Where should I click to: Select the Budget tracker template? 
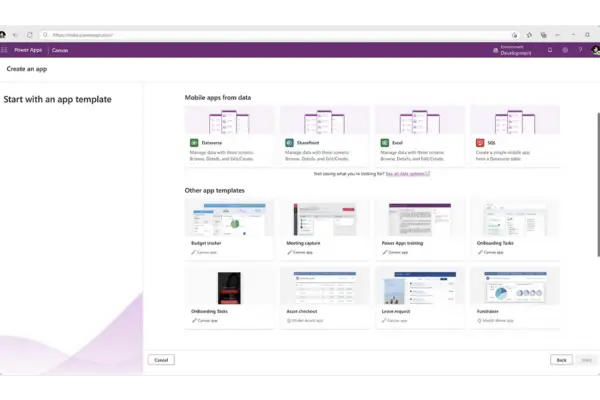pyautogui.click(x=229, y=229)
